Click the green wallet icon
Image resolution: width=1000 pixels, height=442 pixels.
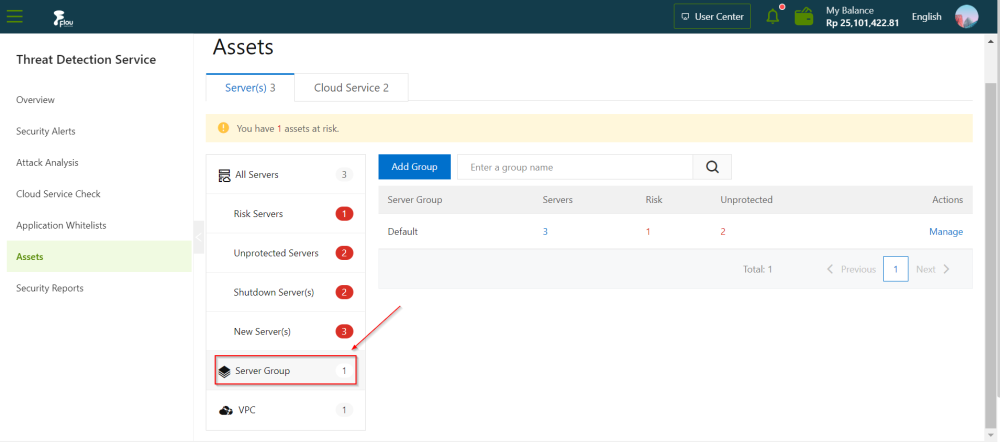(804, 17)
